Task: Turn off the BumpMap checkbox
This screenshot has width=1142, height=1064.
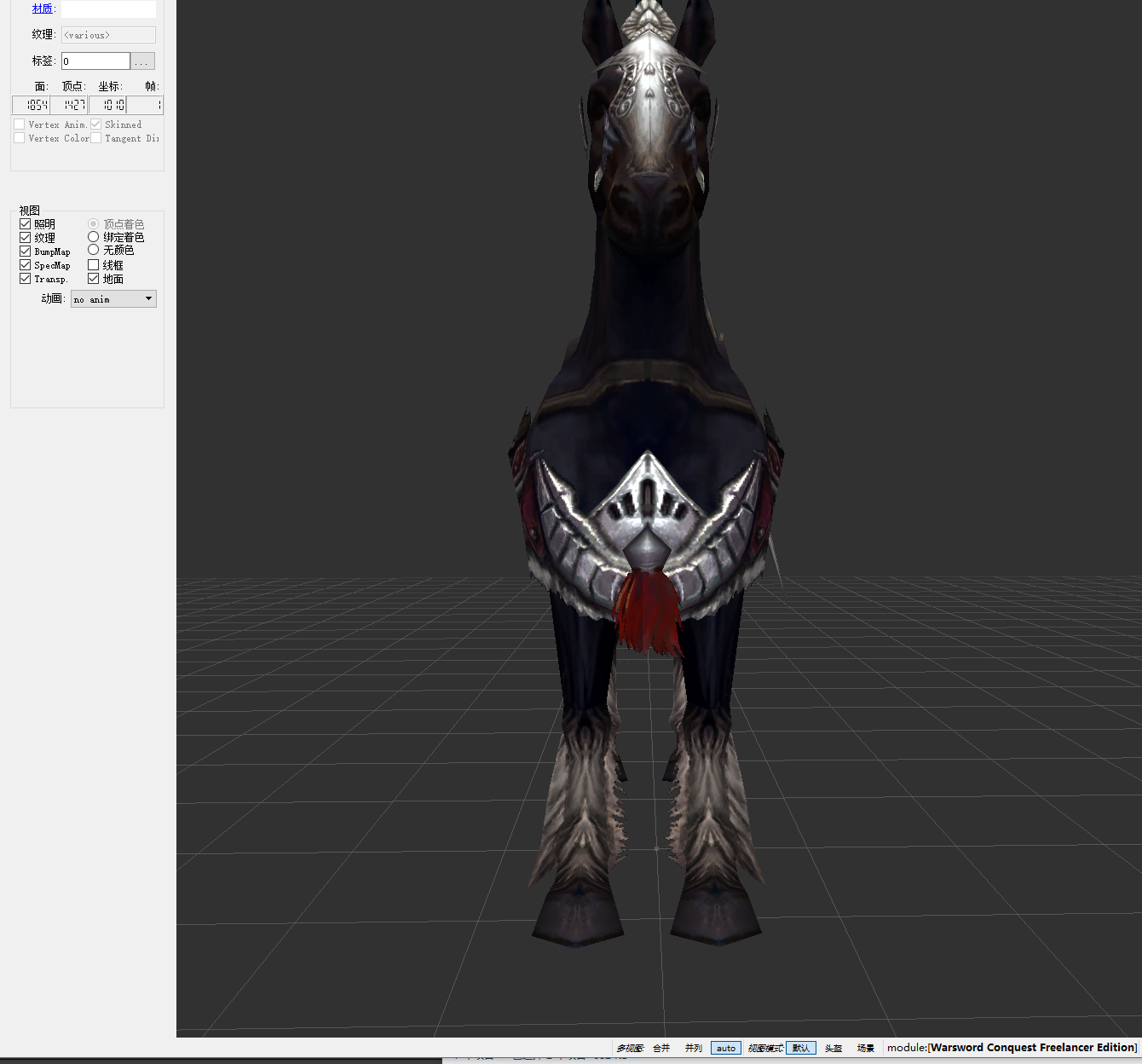Action: tap(26, 252)
